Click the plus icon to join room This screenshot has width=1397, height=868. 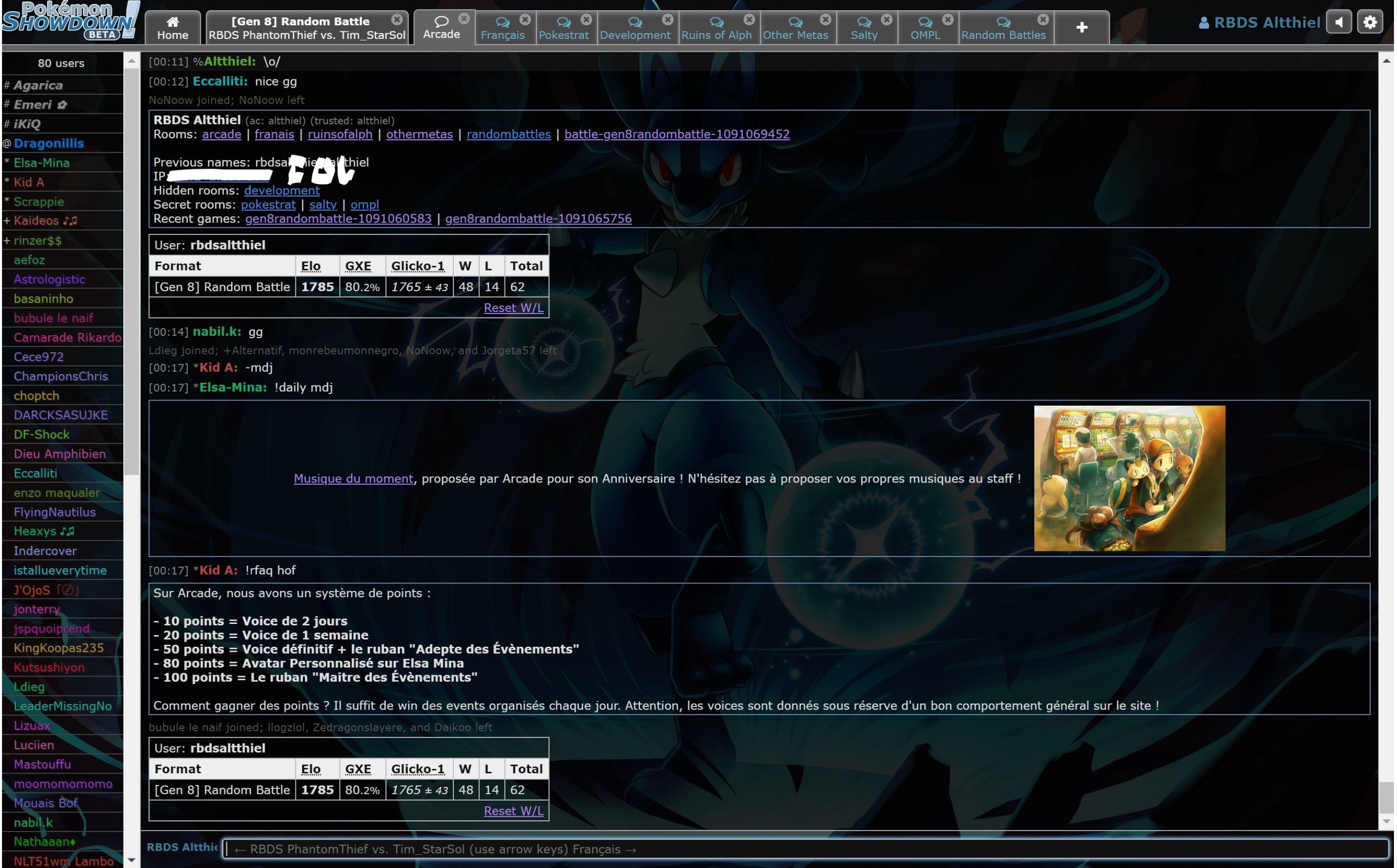coord(1082,27)
